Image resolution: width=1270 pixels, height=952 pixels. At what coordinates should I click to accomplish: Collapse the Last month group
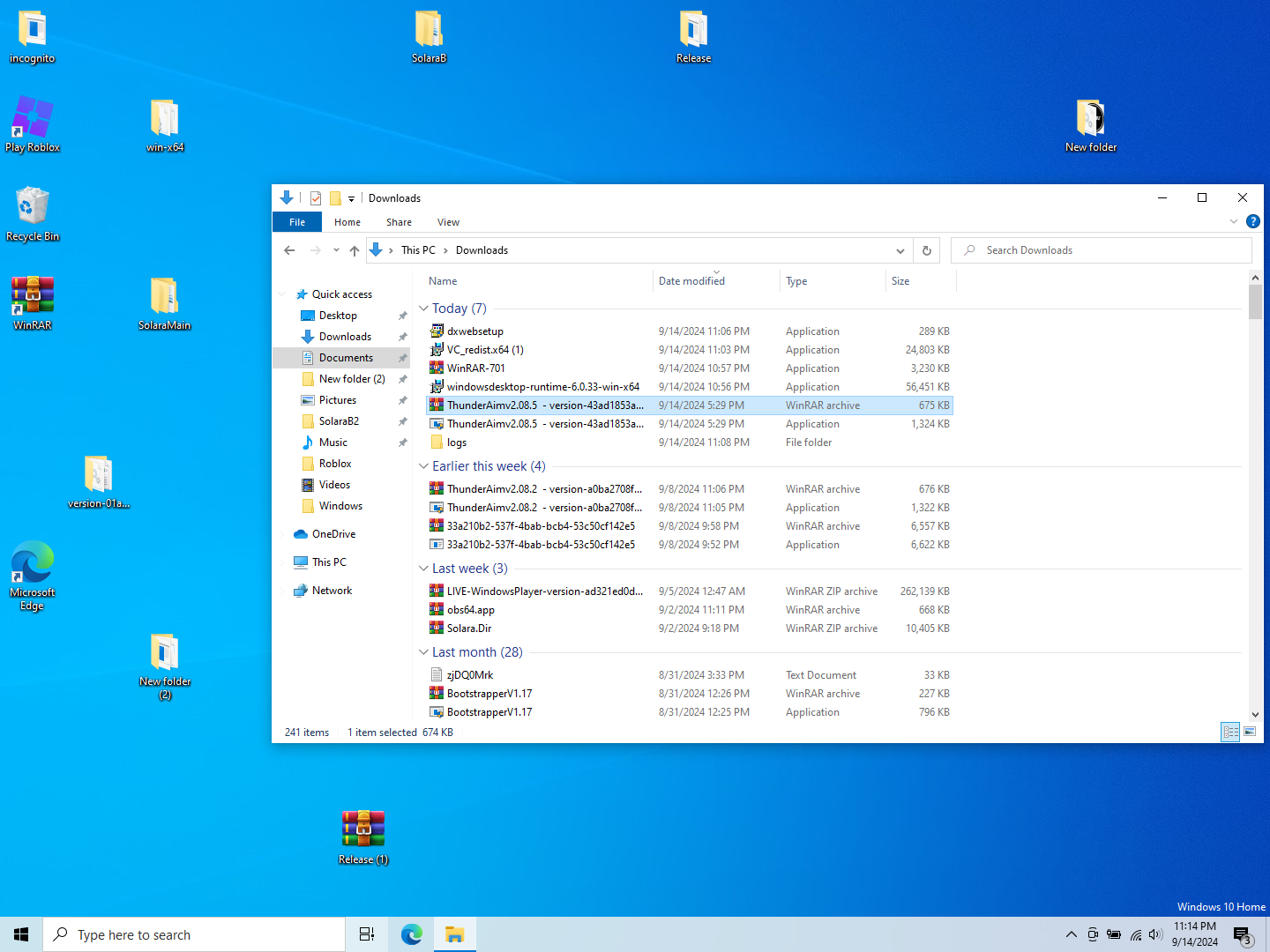[x=424, y=652]
